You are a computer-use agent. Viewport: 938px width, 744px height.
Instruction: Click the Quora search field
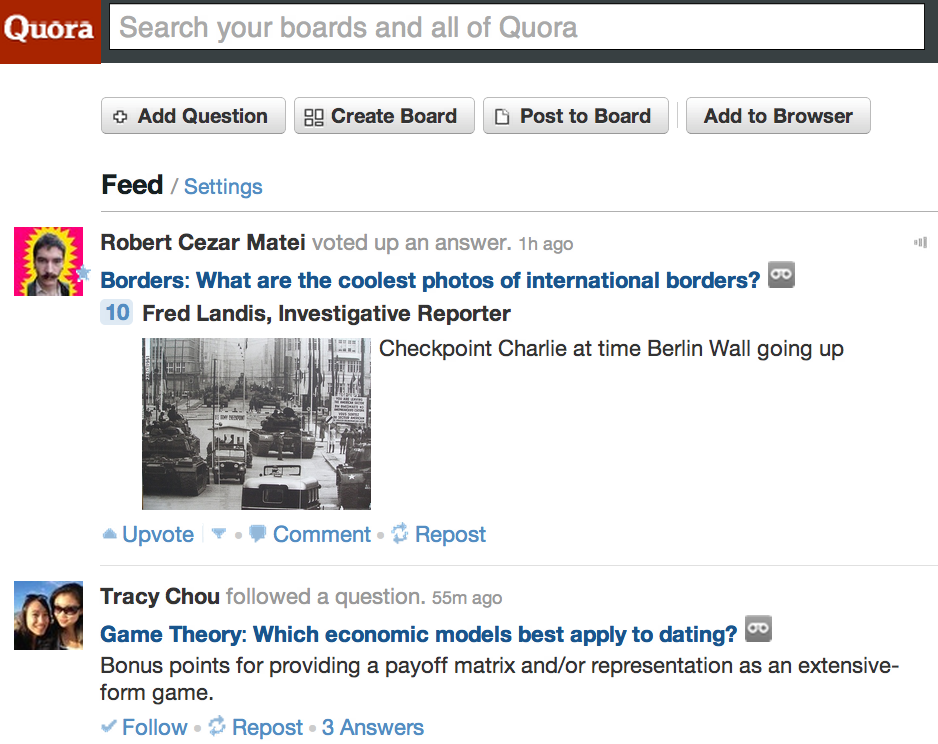[516, 27]
